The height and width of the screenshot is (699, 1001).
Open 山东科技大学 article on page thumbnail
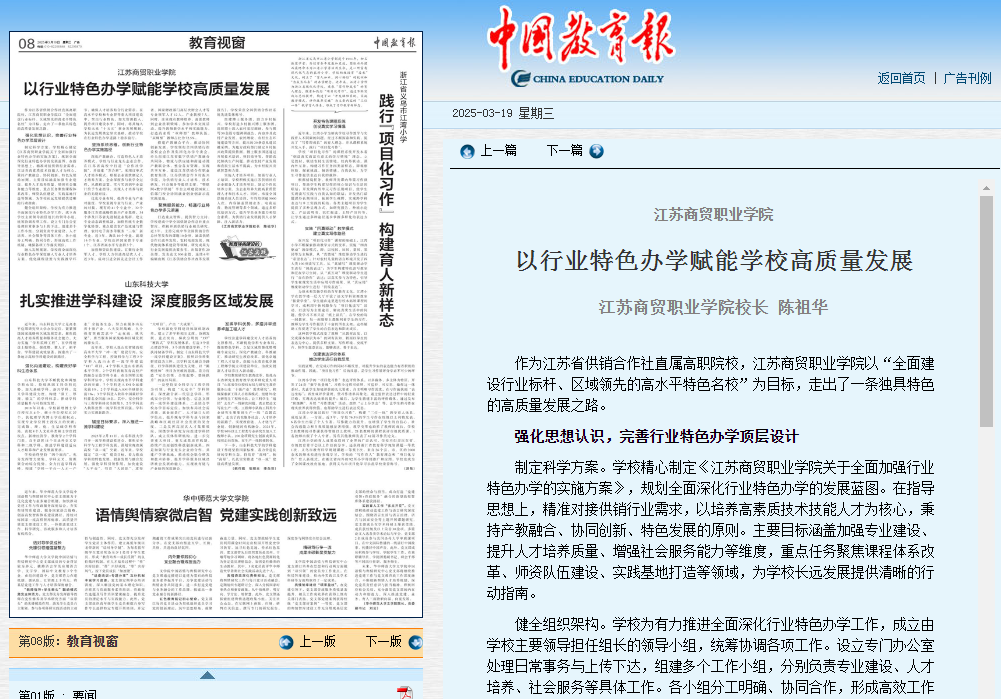click(146, 300)
